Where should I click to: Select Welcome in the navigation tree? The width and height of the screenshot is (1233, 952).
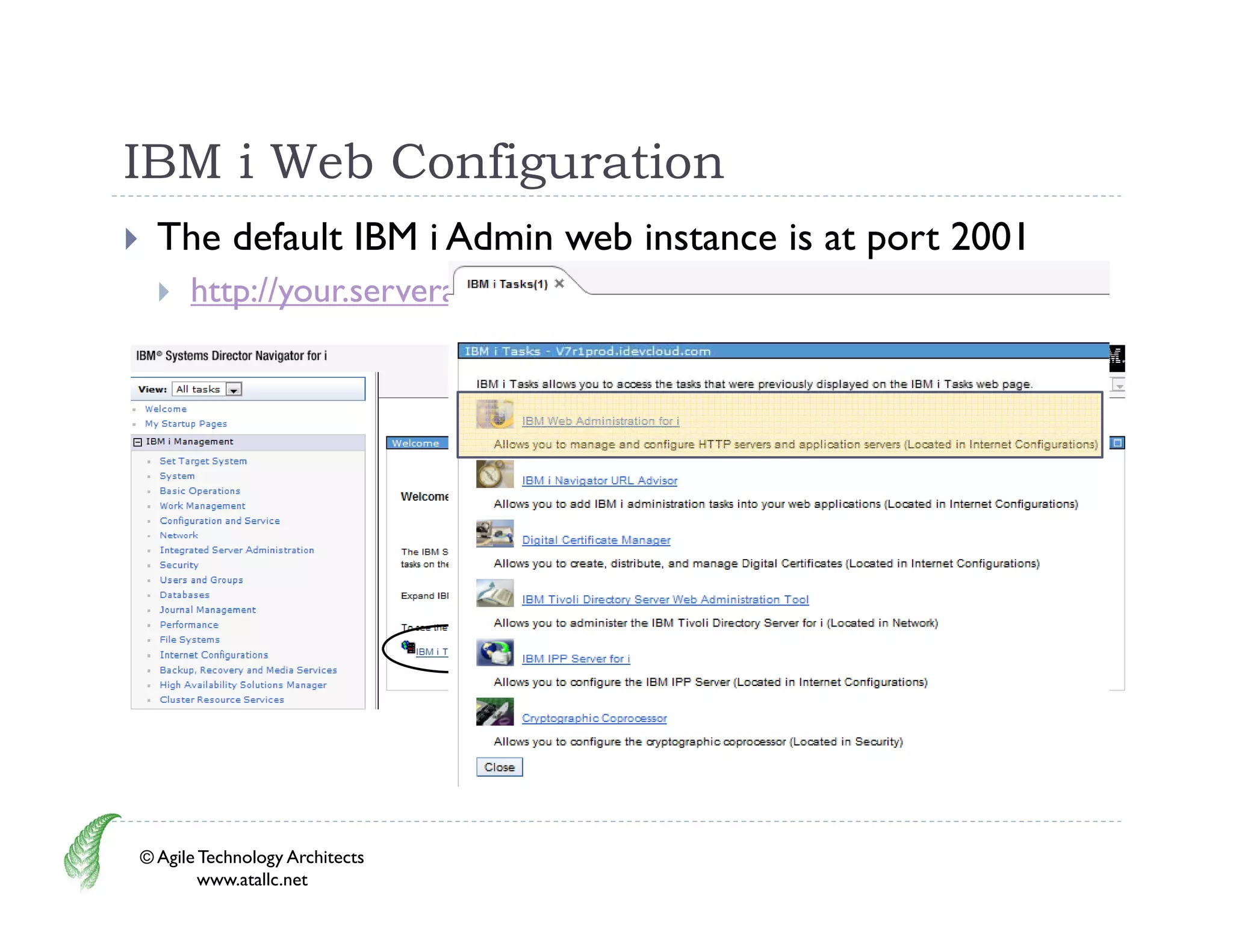click(166, 409)
